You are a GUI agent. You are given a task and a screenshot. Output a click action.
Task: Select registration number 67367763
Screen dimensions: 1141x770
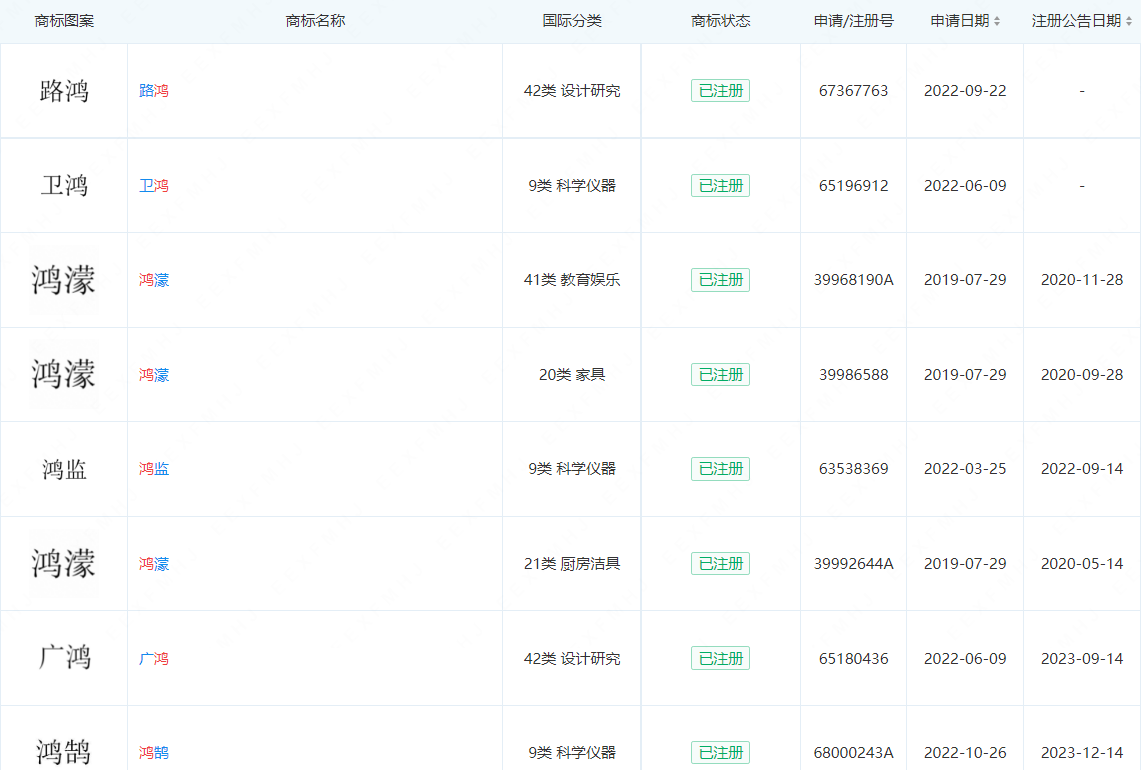tap(854, 91)
